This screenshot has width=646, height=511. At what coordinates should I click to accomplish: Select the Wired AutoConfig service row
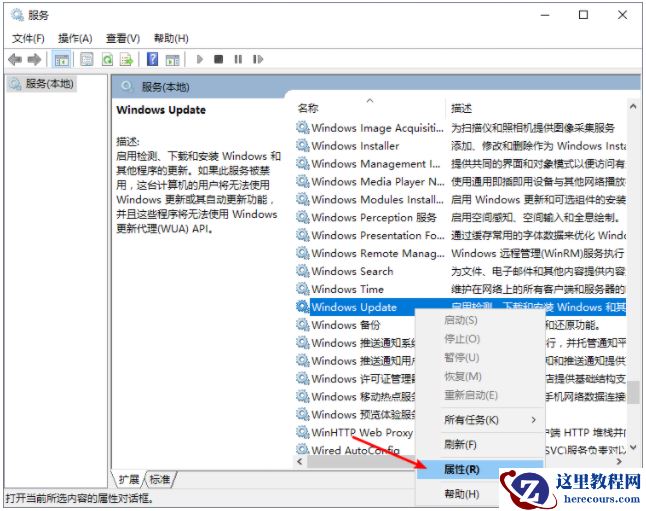(x=355, y=450)
